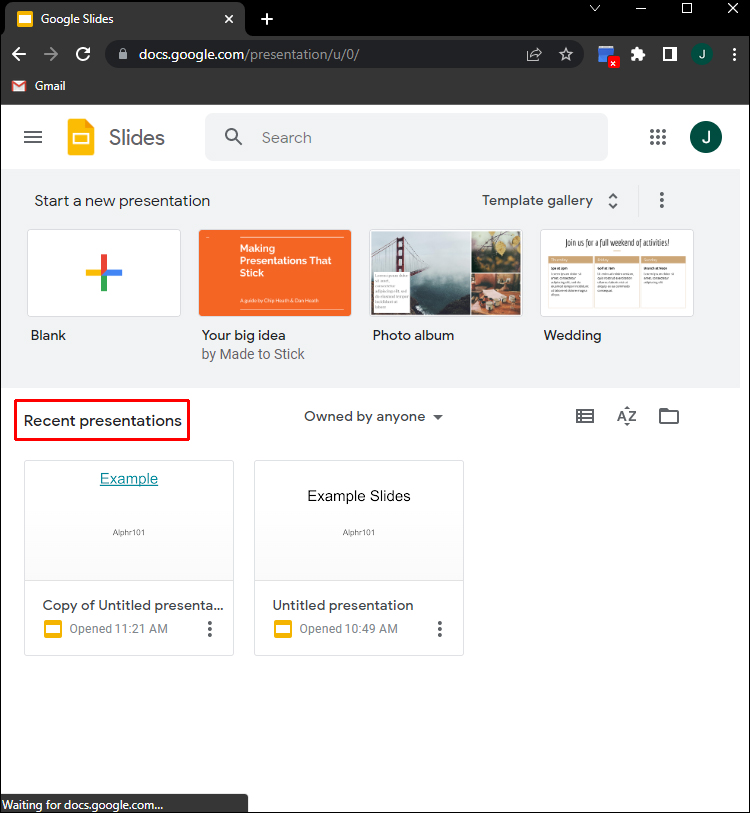Viewport: 750px width, 813px height.
Task: Click by Made to Stick text
Action: [x=253, y=354]
